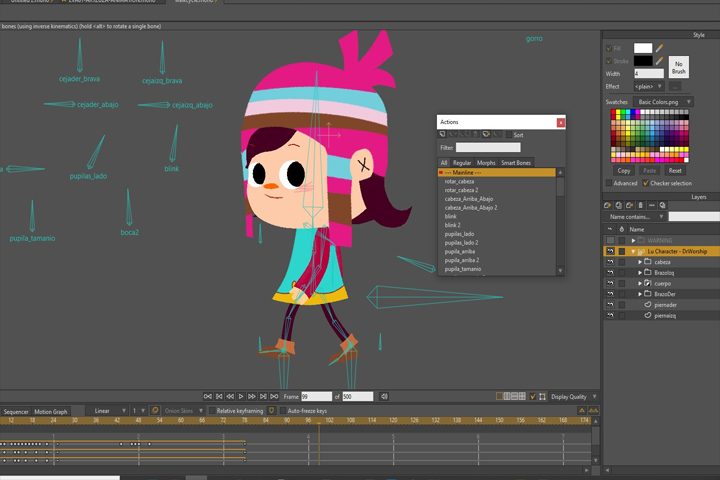Viewport: 720px width, 480px height.
Task: Open the Display Quality dropdown
Action: tap(574, 396)
